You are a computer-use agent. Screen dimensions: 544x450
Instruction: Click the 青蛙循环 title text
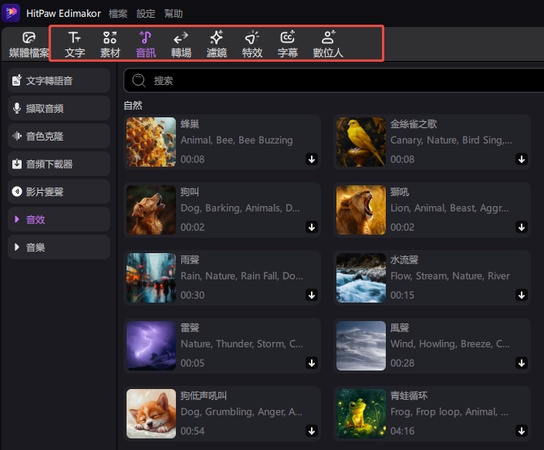tap(409, 396)
